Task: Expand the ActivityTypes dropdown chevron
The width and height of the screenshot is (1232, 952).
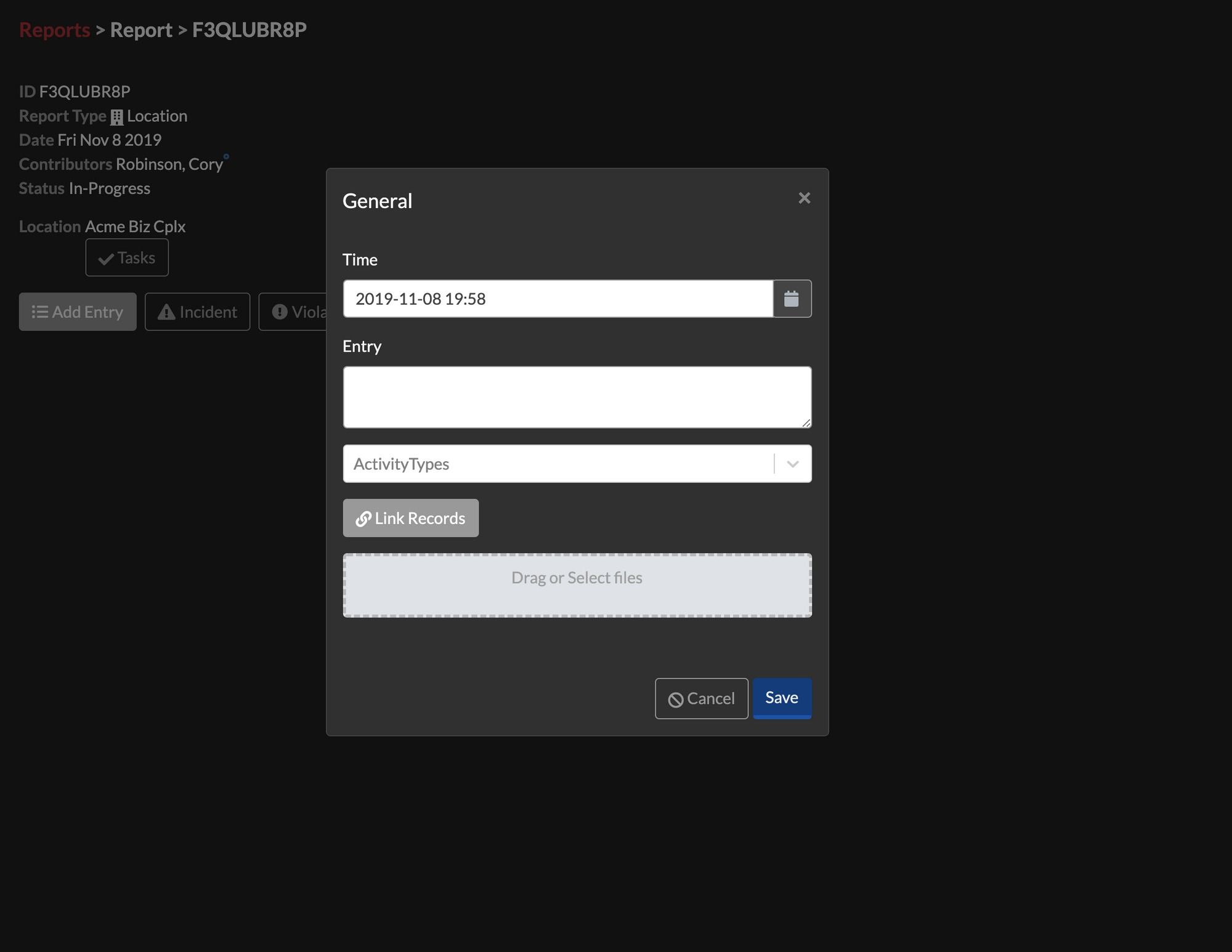Action: pyautogui.click(x=792, y=464)
